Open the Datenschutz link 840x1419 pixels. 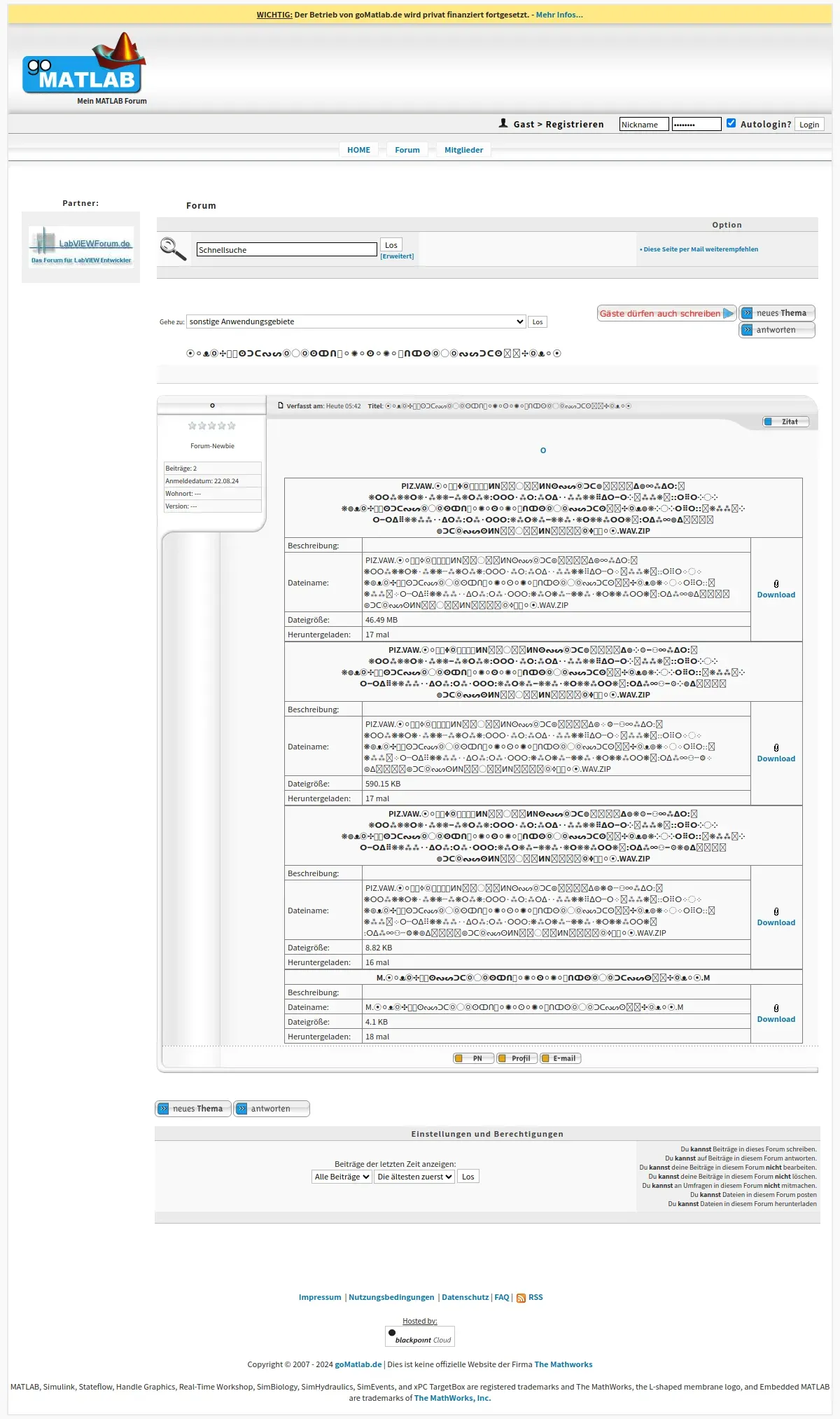click(x=465, y=1297)
